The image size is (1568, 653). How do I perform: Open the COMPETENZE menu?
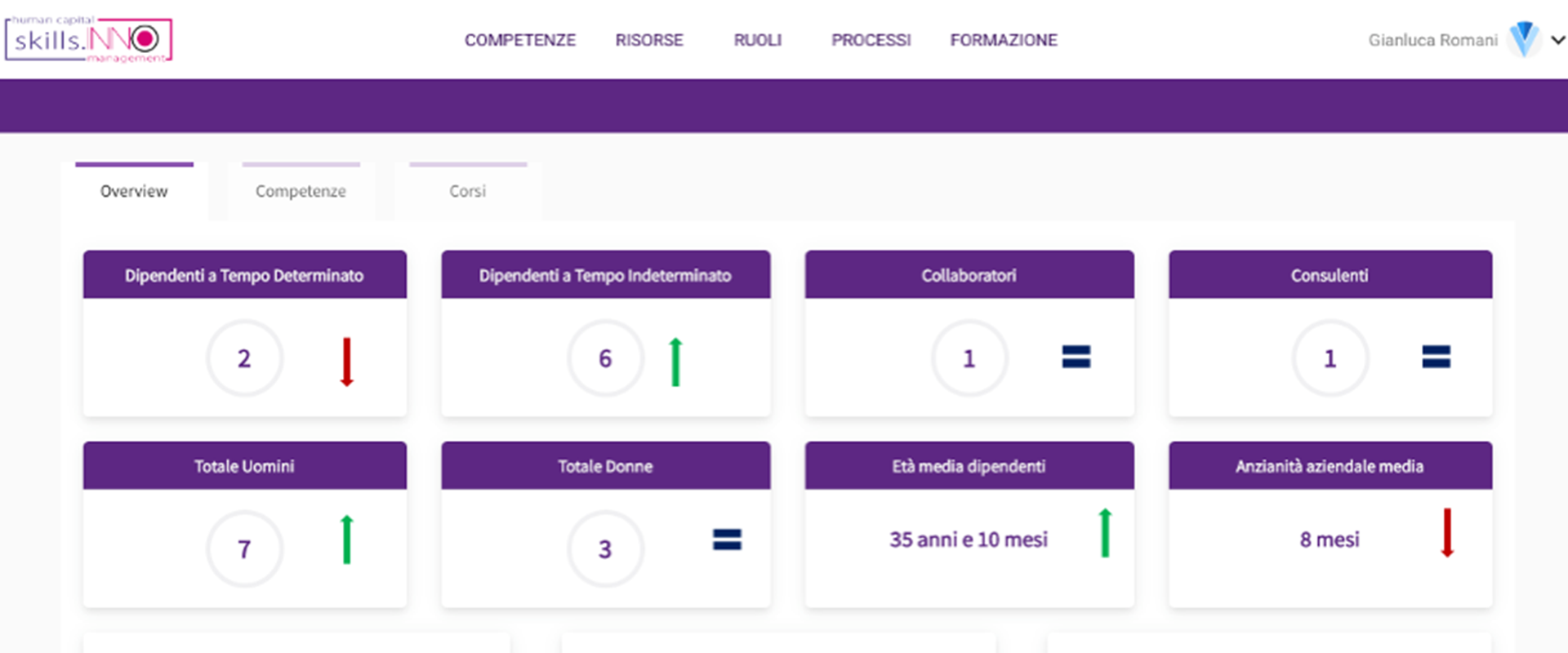[520, 40]
